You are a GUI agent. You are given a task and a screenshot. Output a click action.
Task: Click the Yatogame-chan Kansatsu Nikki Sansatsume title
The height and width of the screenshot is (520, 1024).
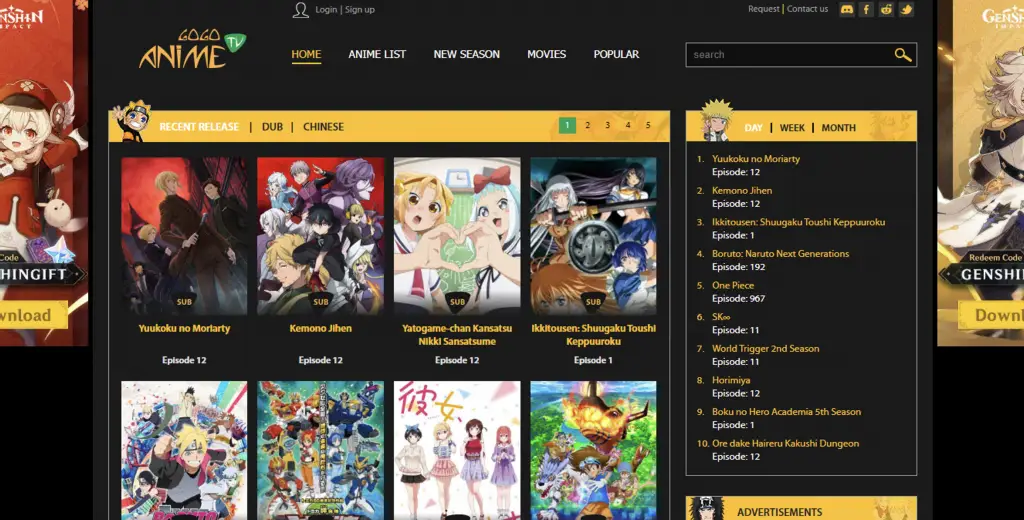pos(457,335)
